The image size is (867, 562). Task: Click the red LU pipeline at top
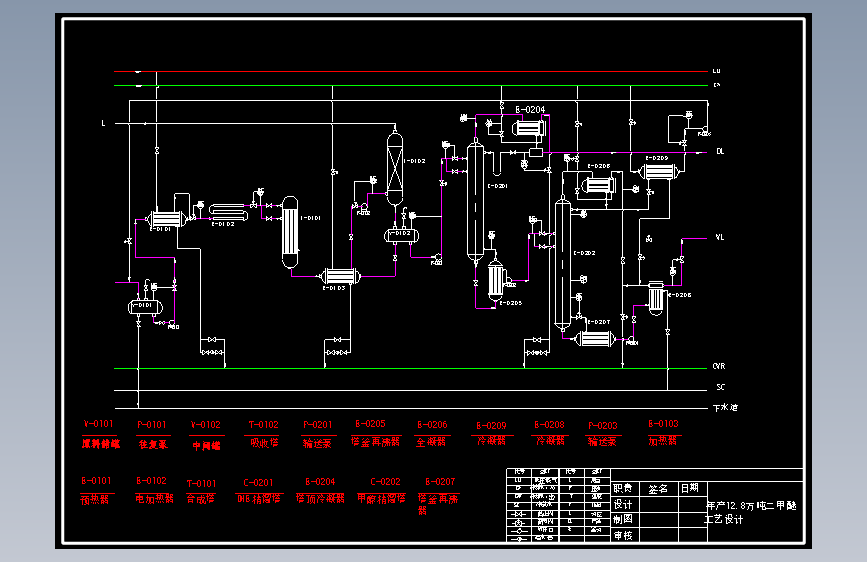[411, 71]
